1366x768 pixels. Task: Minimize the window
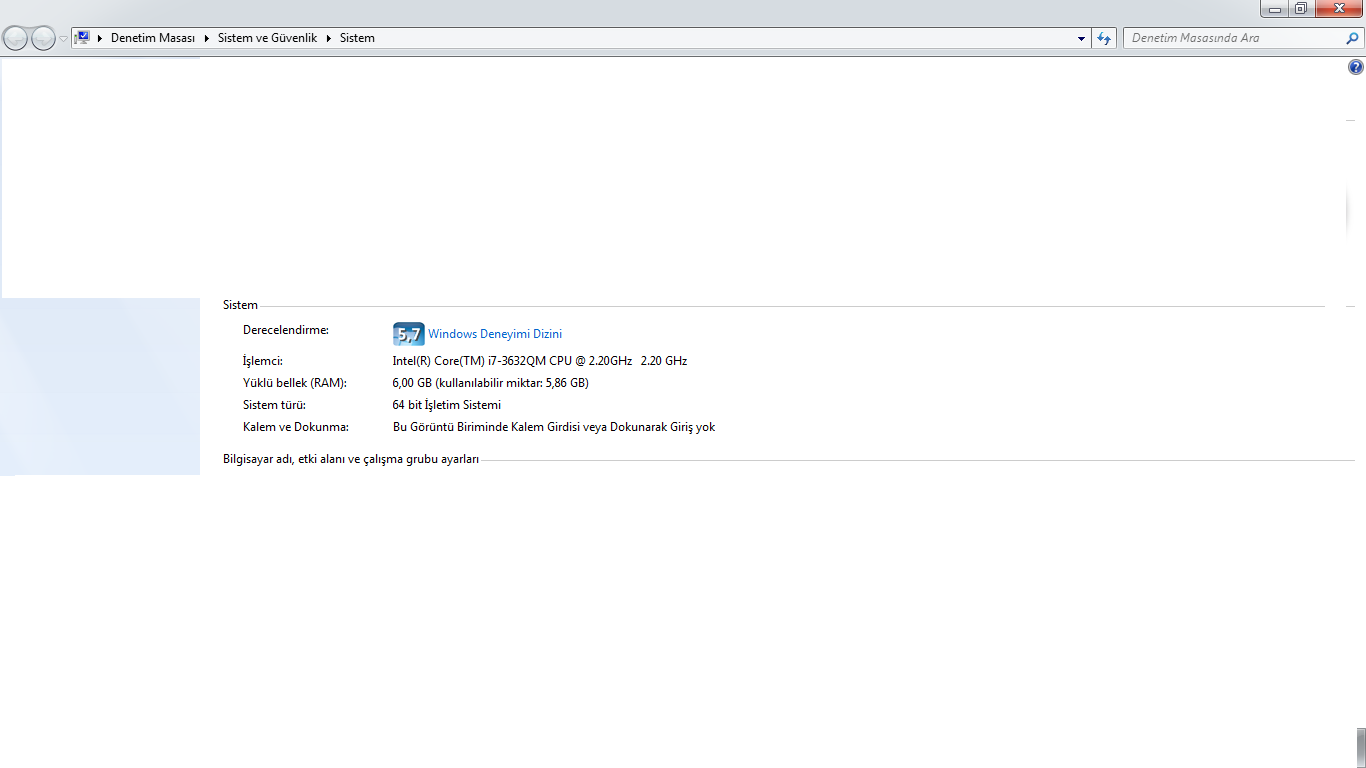(1274, 9)
